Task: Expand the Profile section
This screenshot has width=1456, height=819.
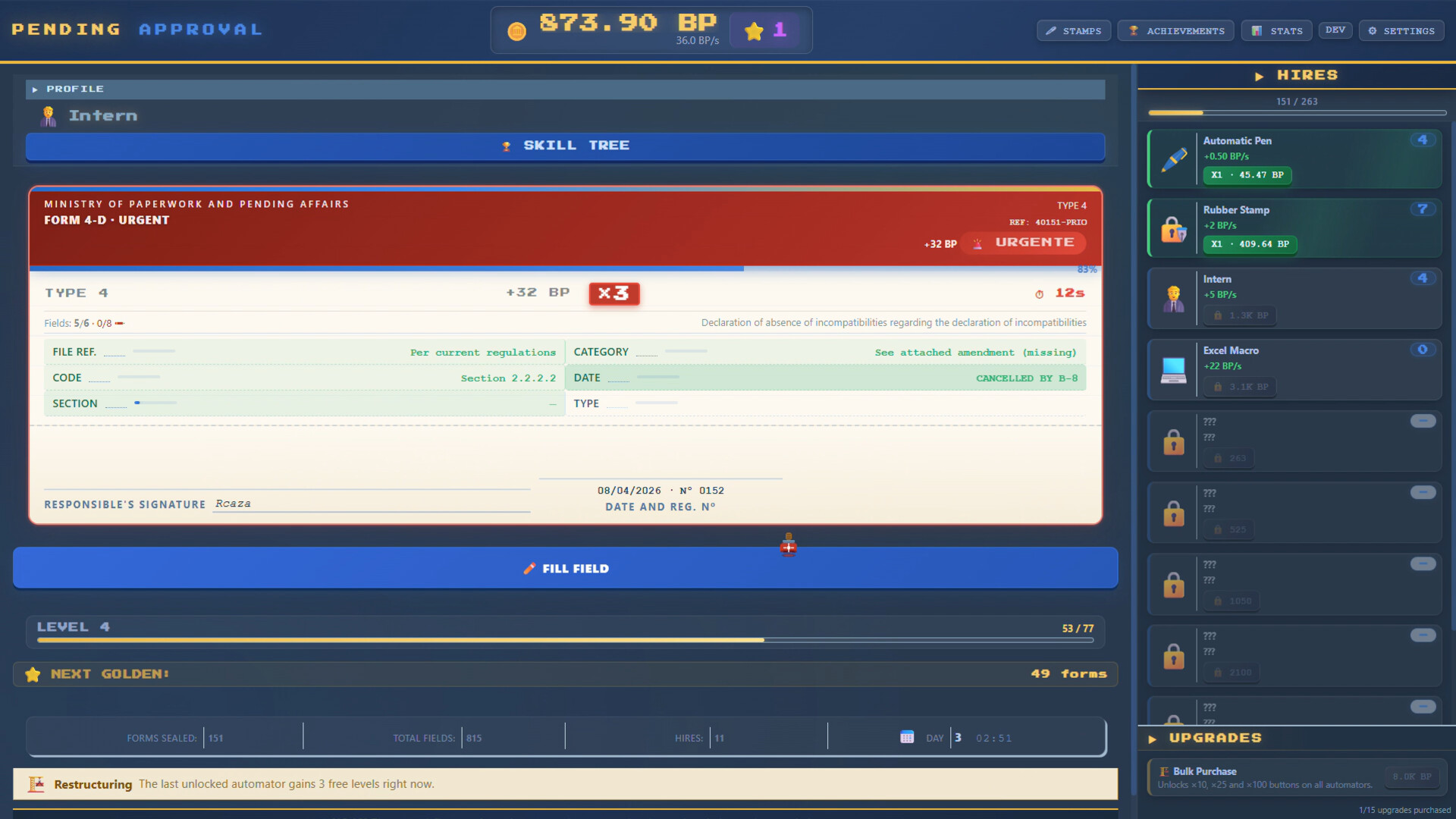Action: (x=74, y=89)
